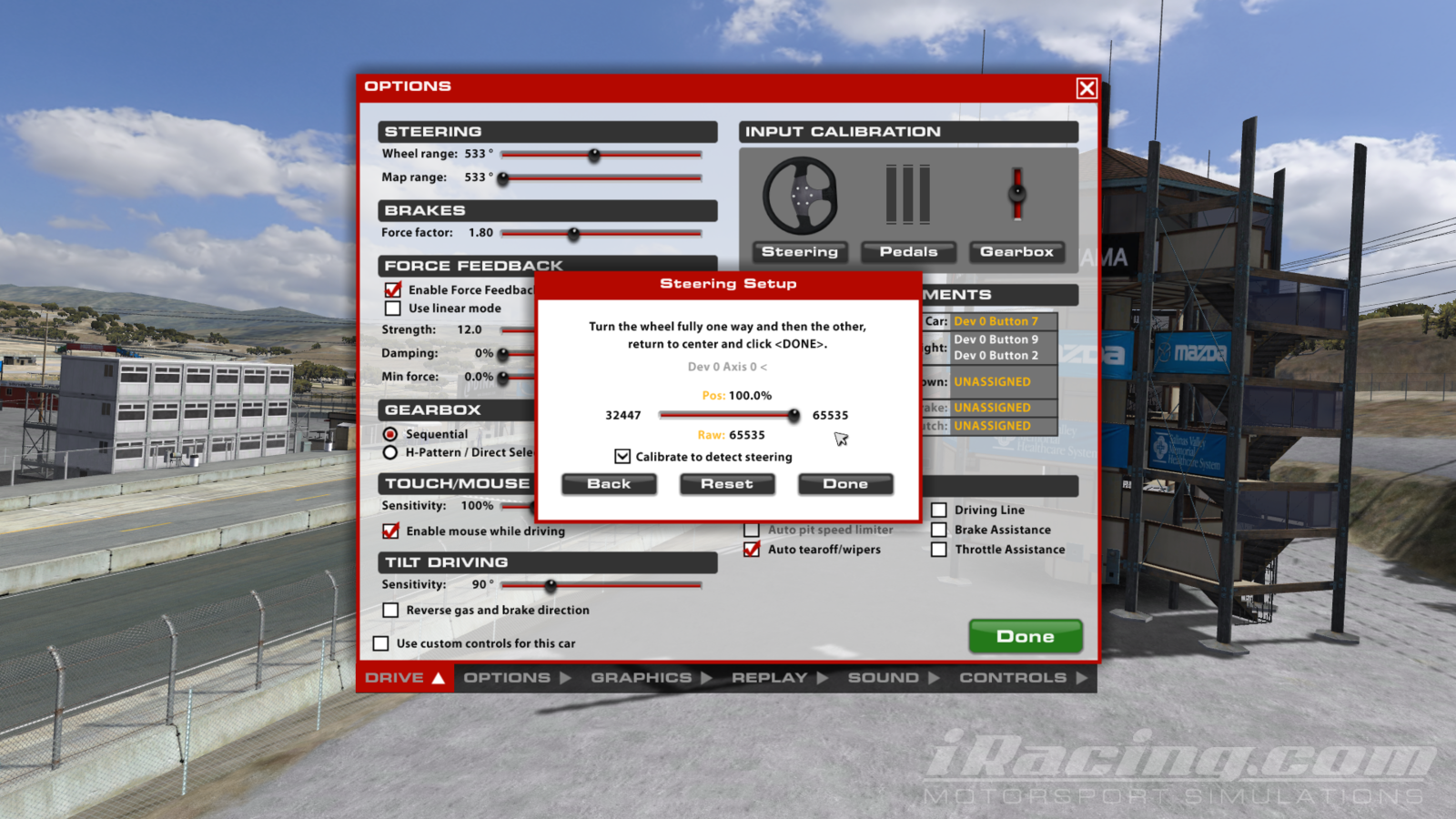This screenshot has height=819, width=1456.
Task: Click the gearbox shifter calibration icon
Action: [1016, 193]
